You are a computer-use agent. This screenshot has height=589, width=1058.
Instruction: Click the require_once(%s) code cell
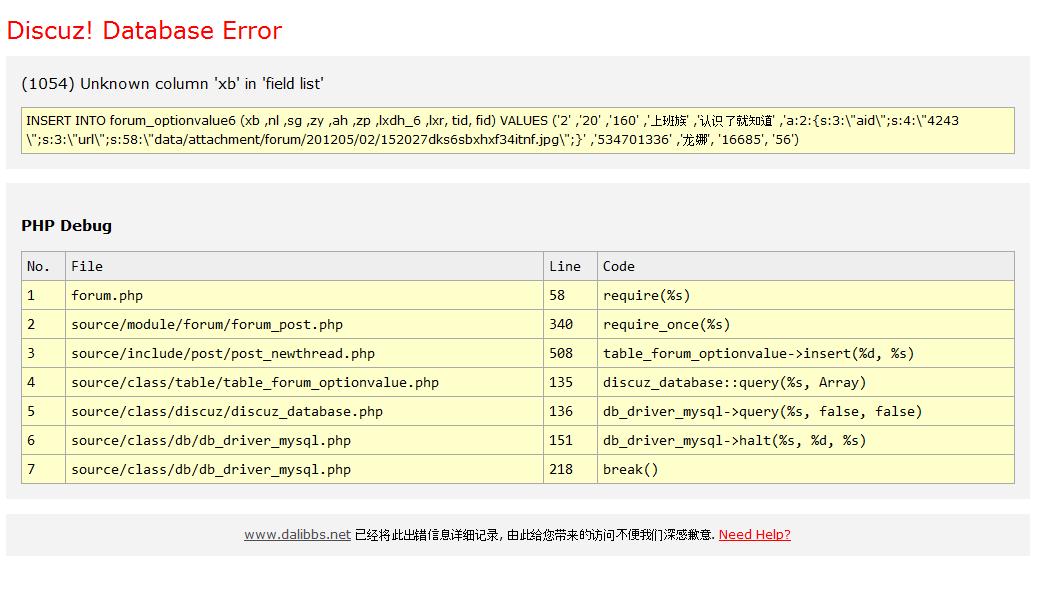tap(806, 325)
